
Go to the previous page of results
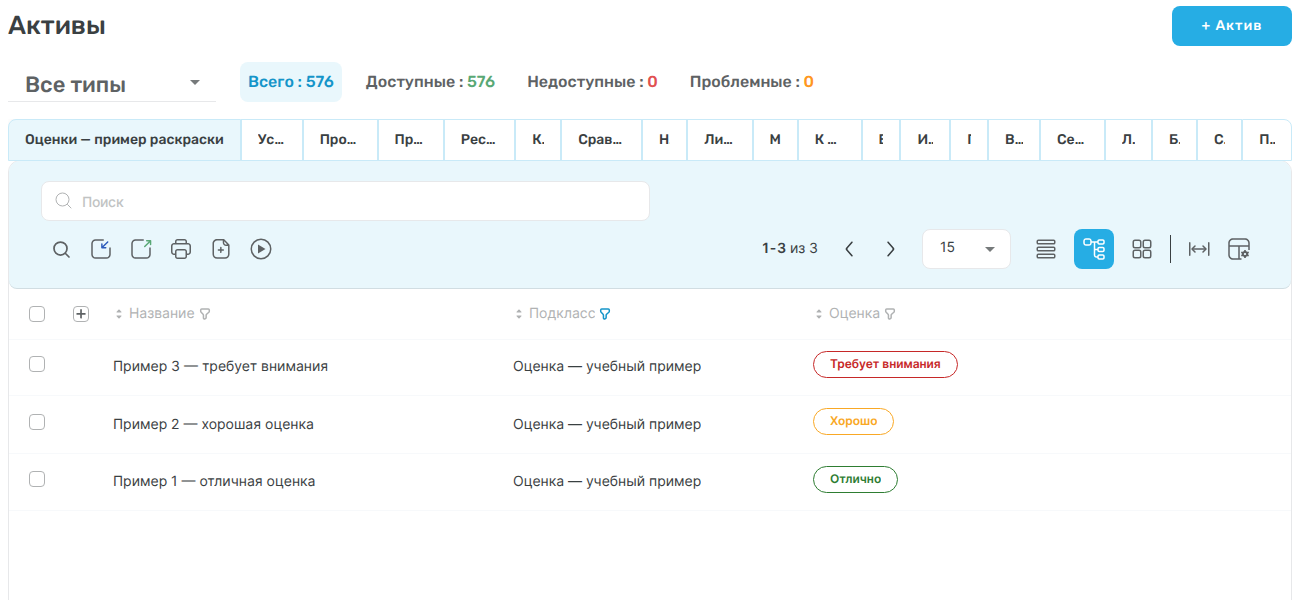tap(849, 249)
